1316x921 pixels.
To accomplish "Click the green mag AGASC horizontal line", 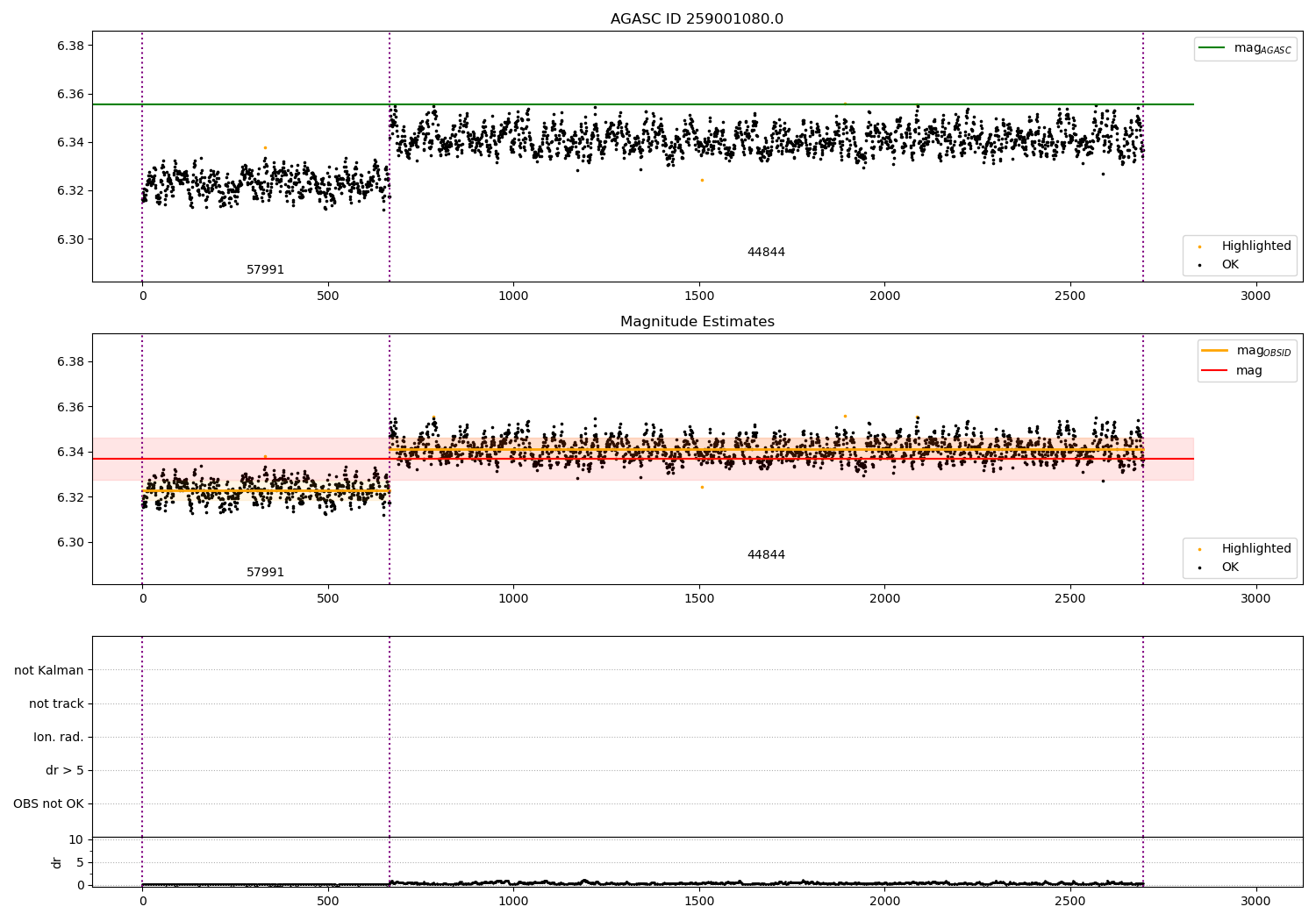I will (x=642, y=104).
